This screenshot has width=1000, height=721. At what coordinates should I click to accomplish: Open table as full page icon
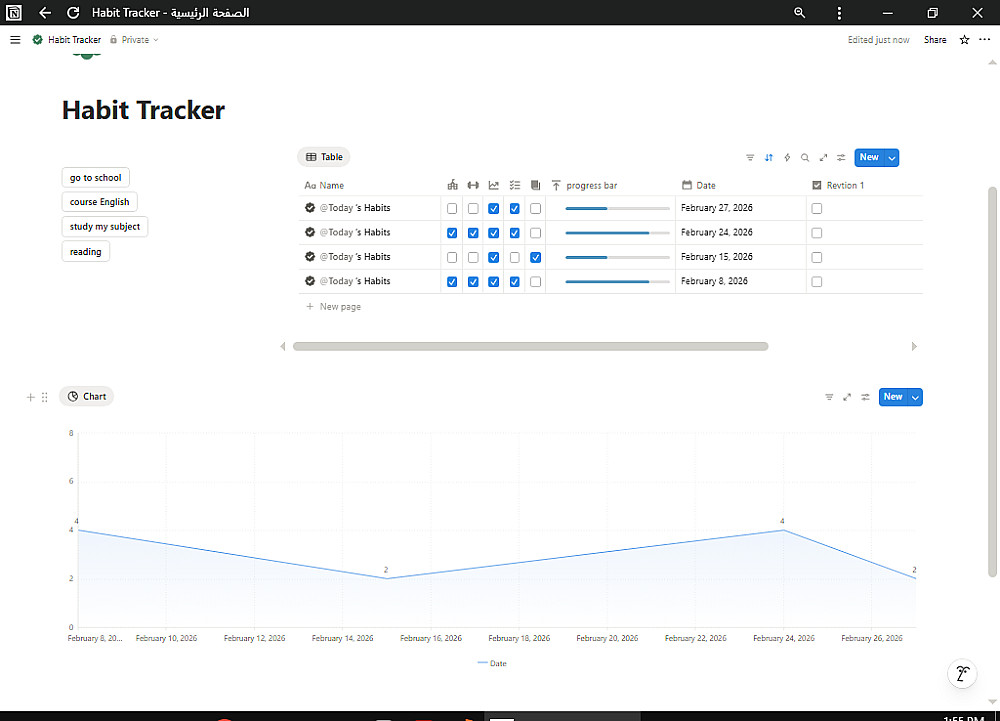pyautogui.click(x=823, y=157)
